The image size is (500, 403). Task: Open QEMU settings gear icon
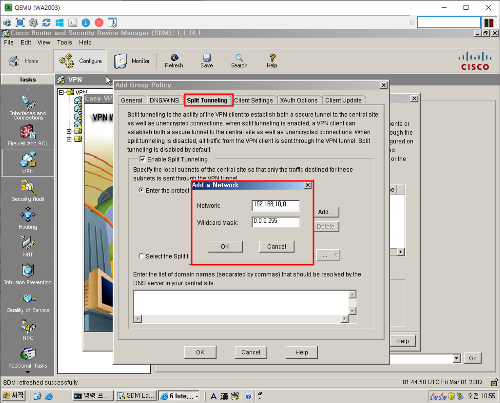(33, 23)
